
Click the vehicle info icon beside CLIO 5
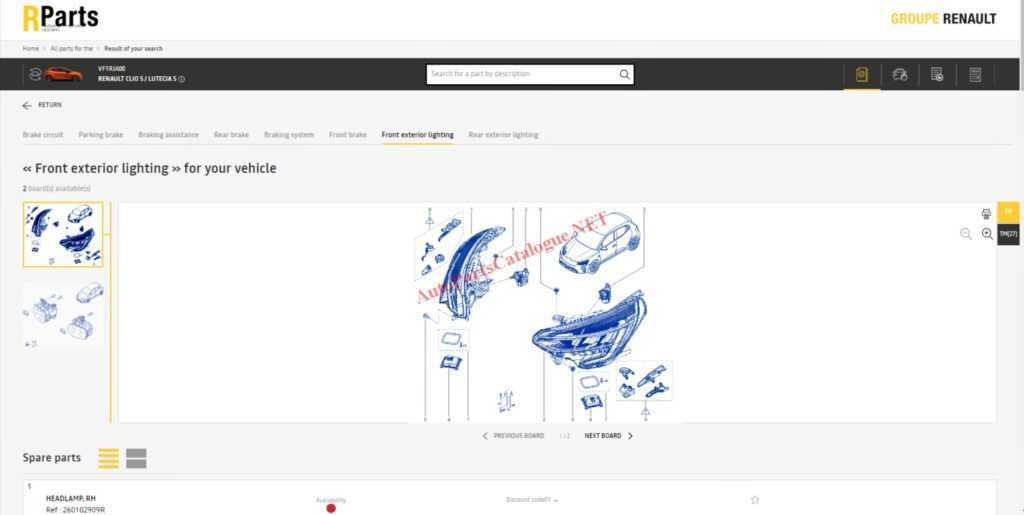click(x=182, y=79)
